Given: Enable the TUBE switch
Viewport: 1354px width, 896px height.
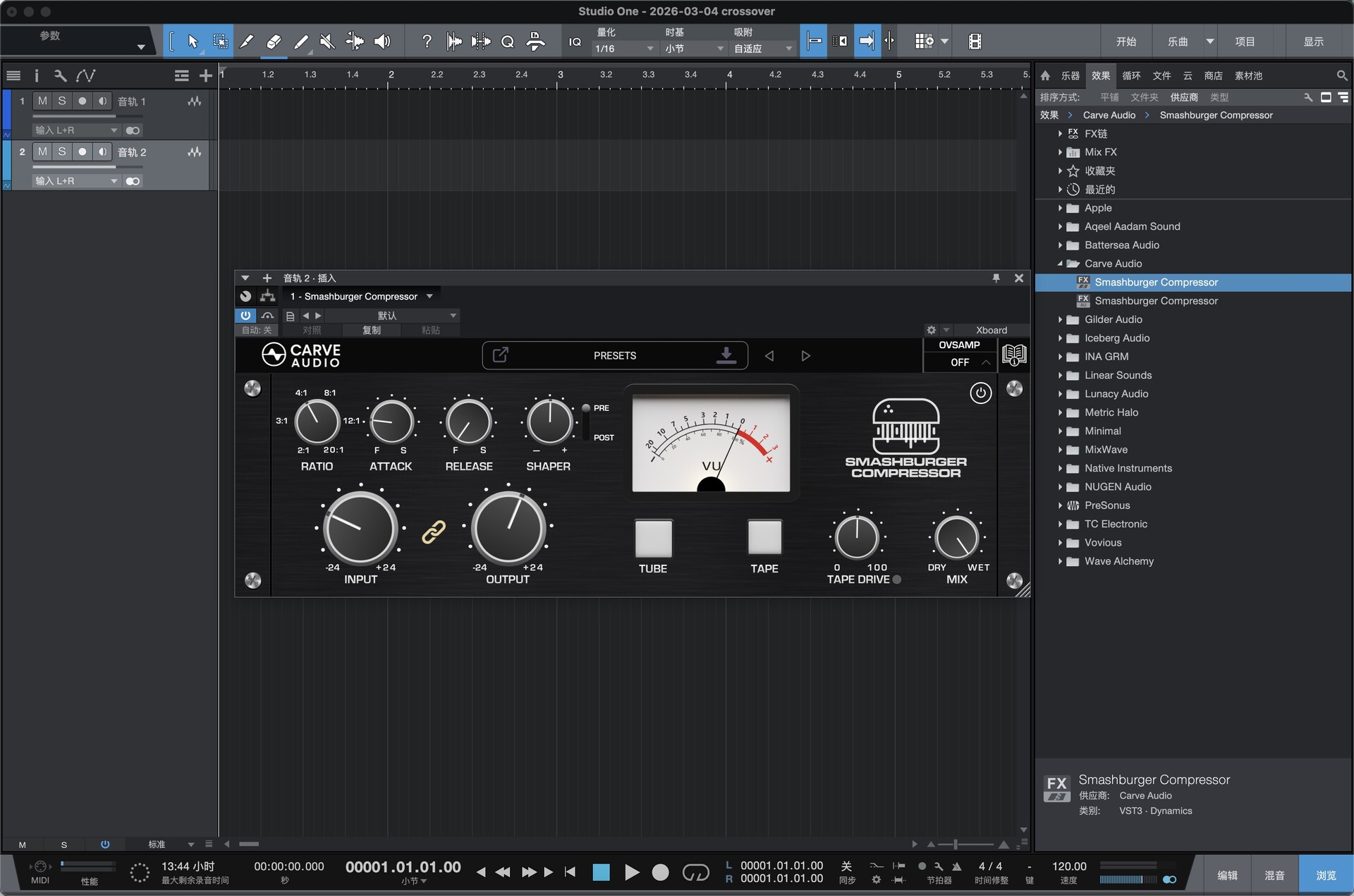Looking at the screenshot, I should click(x=653, y=539).
